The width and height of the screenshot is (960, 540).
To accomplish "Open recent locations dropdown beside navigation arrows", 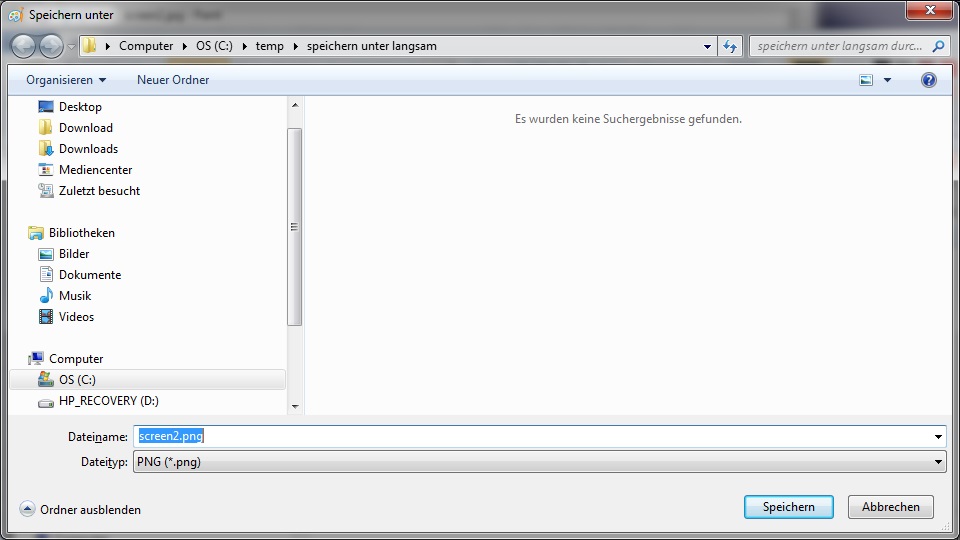I will [71, 47].
